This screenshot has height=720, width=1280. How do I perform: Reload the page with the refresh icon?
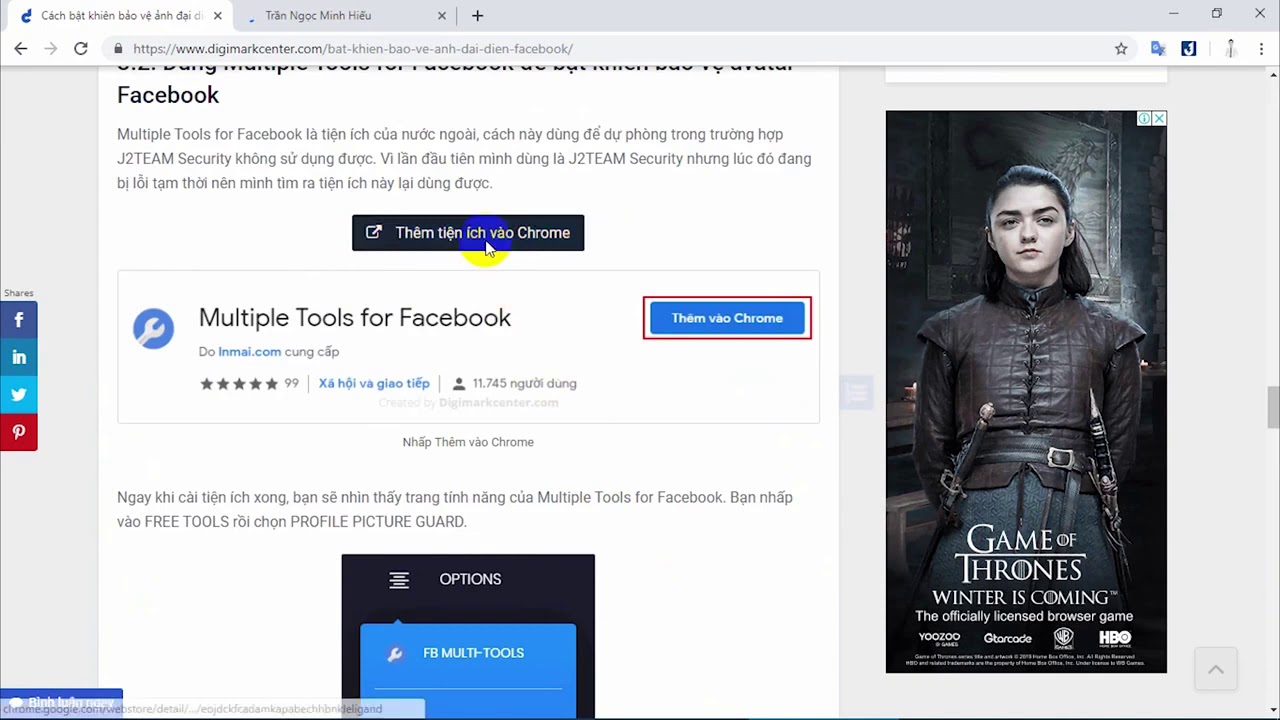[x=81, y=48]
